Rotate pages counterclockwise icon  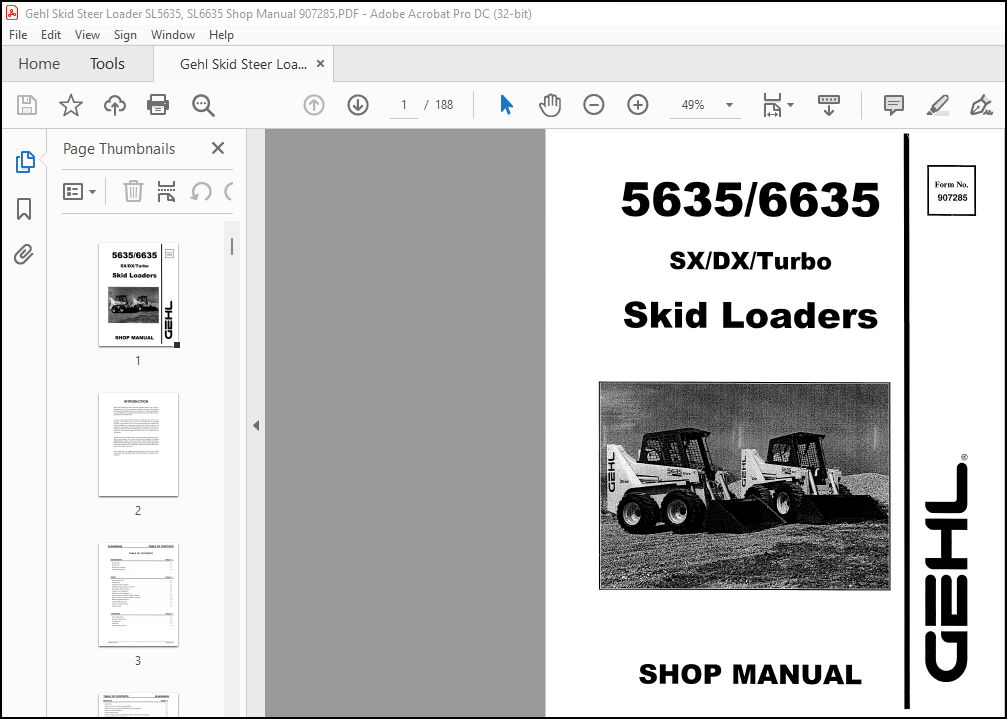pos(201,191)
